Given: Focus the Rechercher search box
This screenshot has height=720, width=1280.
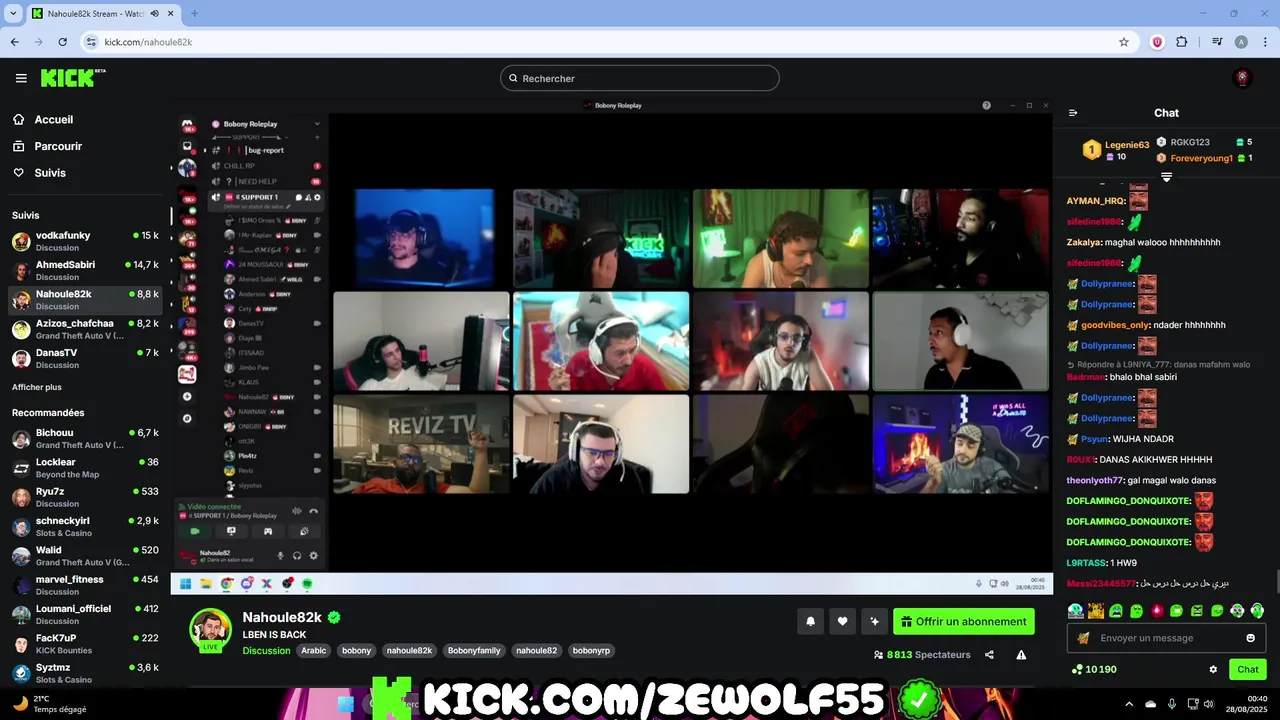Looking at the screenshot, I should coord(640,78).
